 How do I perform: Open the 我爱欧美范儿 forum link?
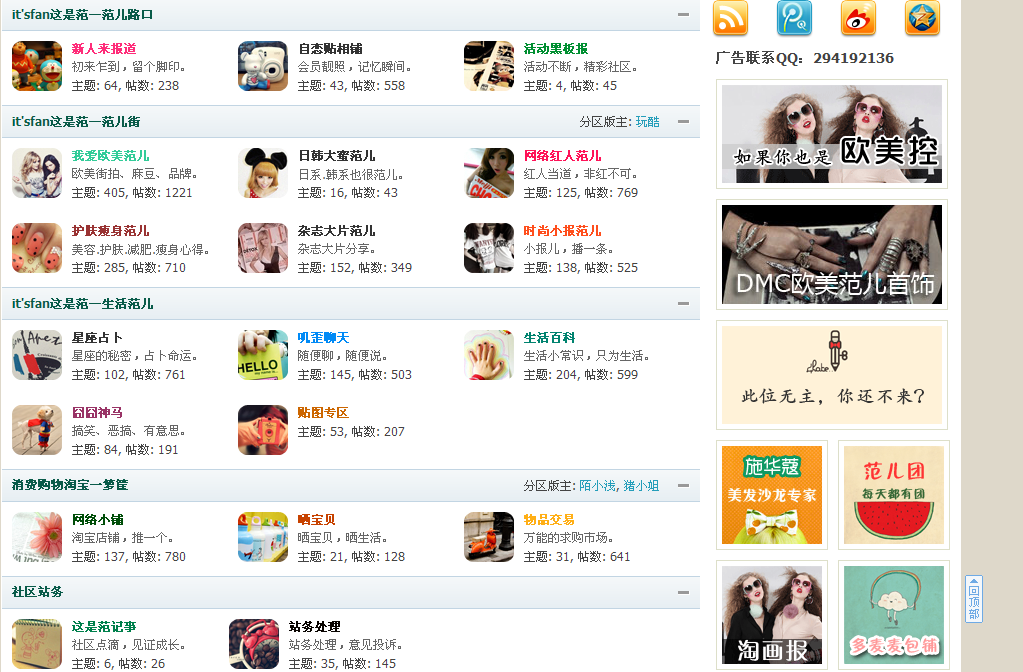(110, 155)
